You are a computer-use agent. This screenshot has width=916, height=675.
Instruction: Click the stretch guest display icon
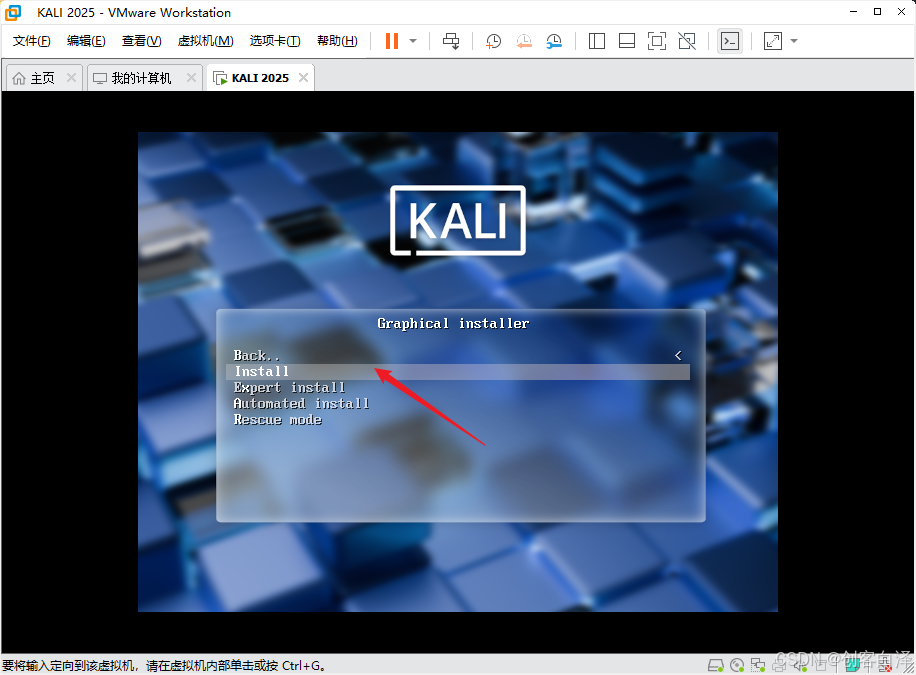click(x=773, y=41)
